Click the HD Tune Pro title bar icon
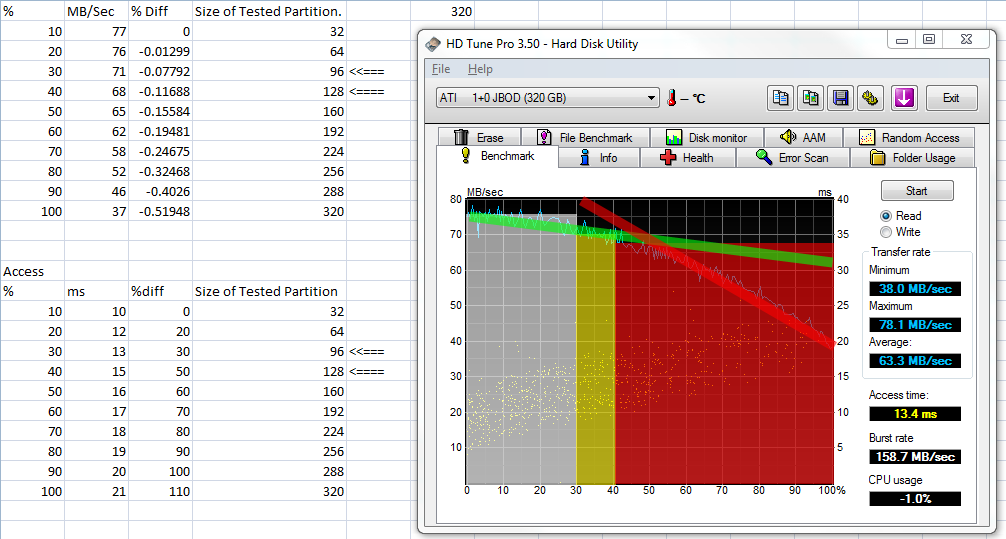The image size is (1006, 539). pyautogui.click(x=434, y=44)
